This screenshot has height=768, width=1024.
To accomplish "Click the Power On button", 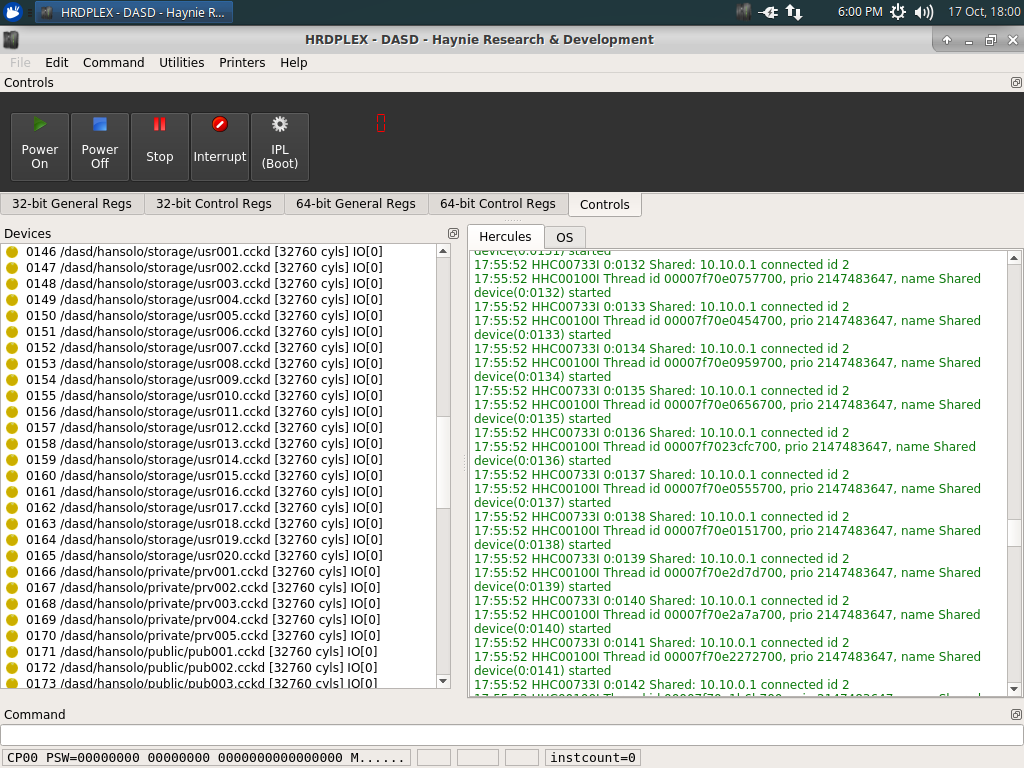I will pos(40,146).
